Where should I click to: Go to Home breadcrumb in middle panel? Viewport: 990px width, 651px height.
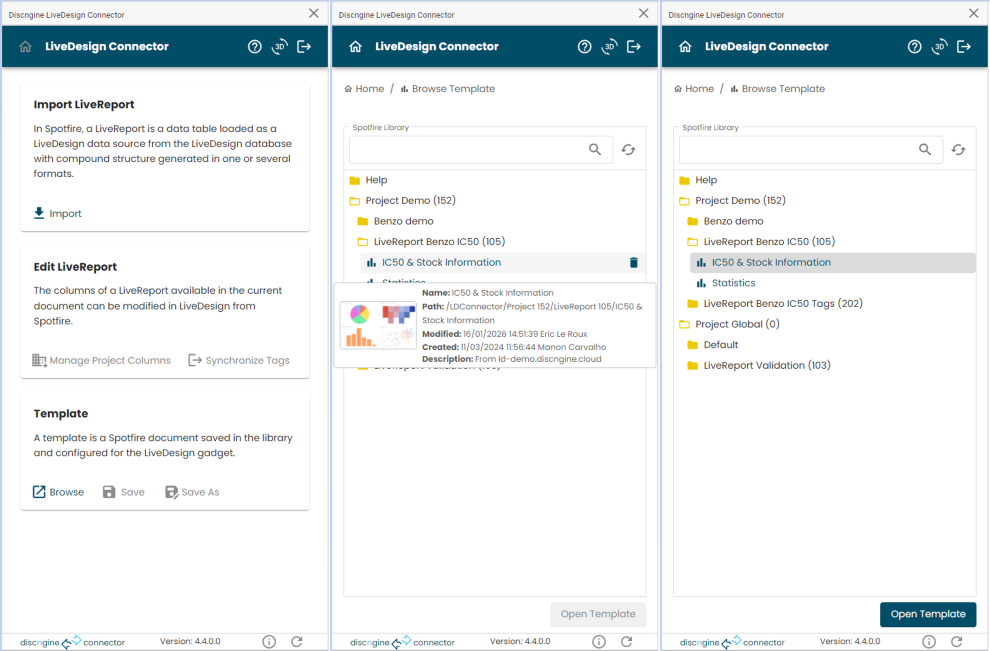364,89
